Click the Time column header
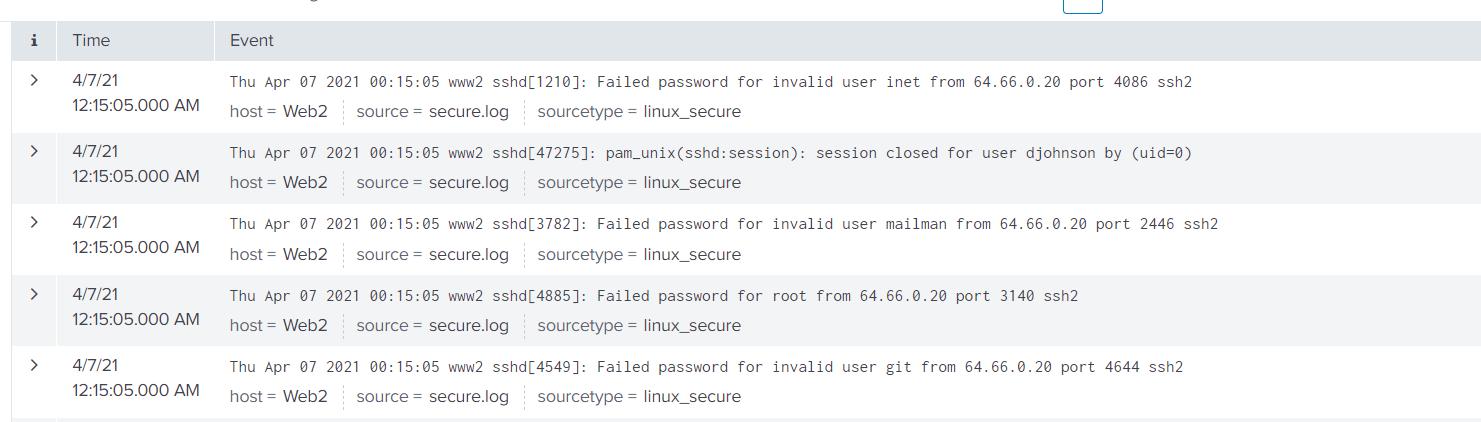 [91, 41]
